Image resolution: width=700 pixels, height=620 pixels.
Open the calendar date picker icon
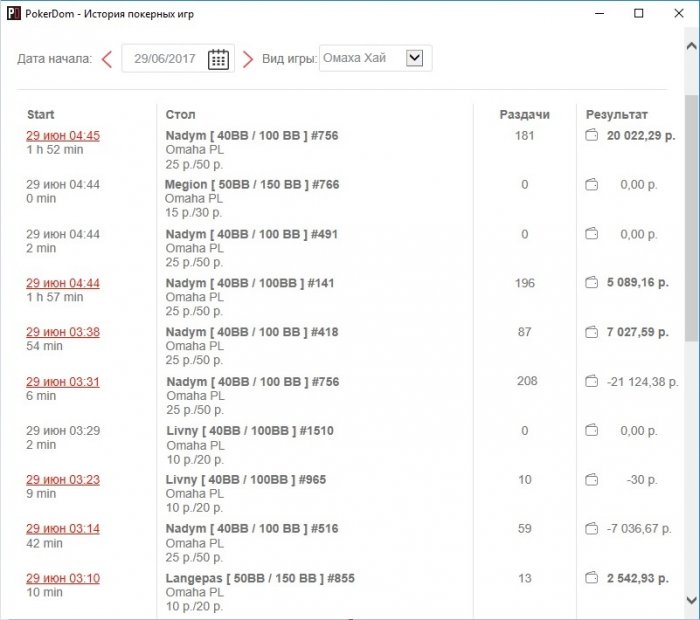pyautogui.click(x=218, y=59)
